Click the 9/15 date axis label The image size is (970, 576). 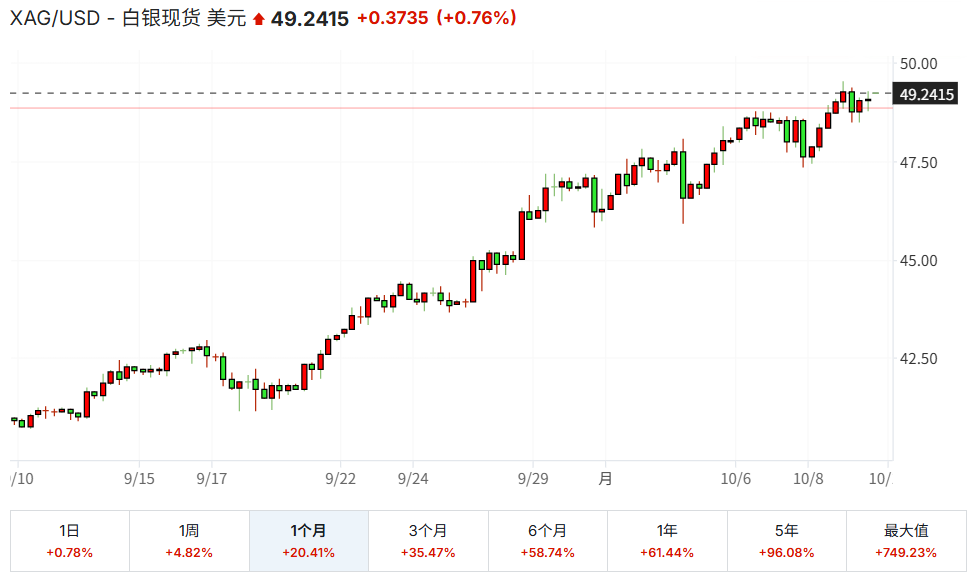[x=139, y=479]
